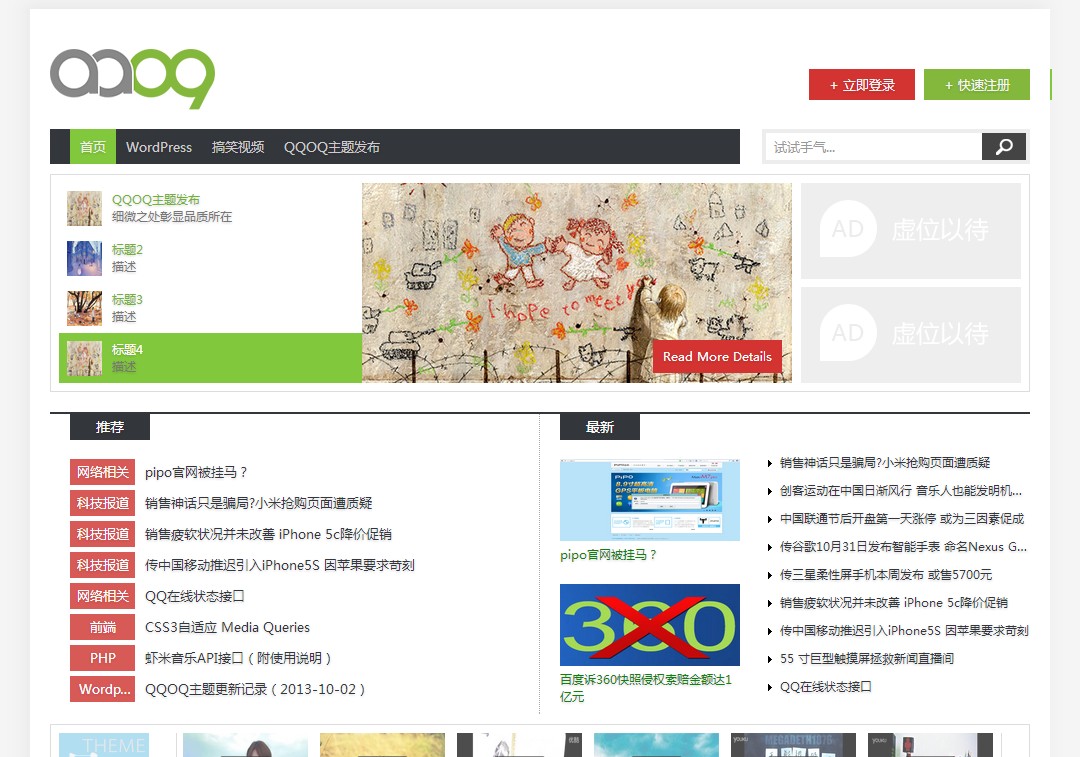Image resolution: width=1080 pixels, height=757 pixels.
Task: Click the Read More Details button
Action: 717,357
